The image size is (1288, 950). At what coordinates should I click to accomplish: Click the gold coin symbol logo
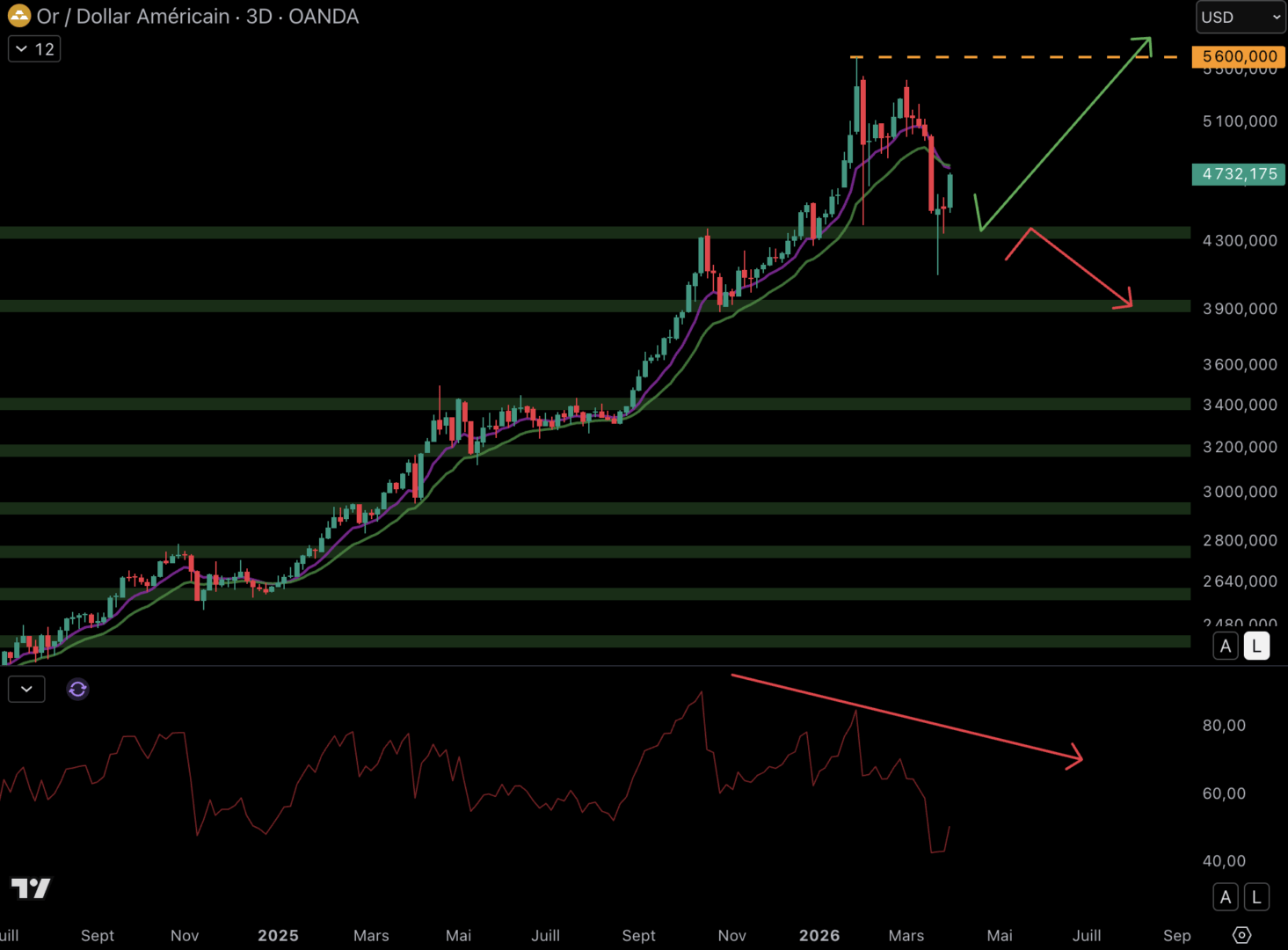18,16
